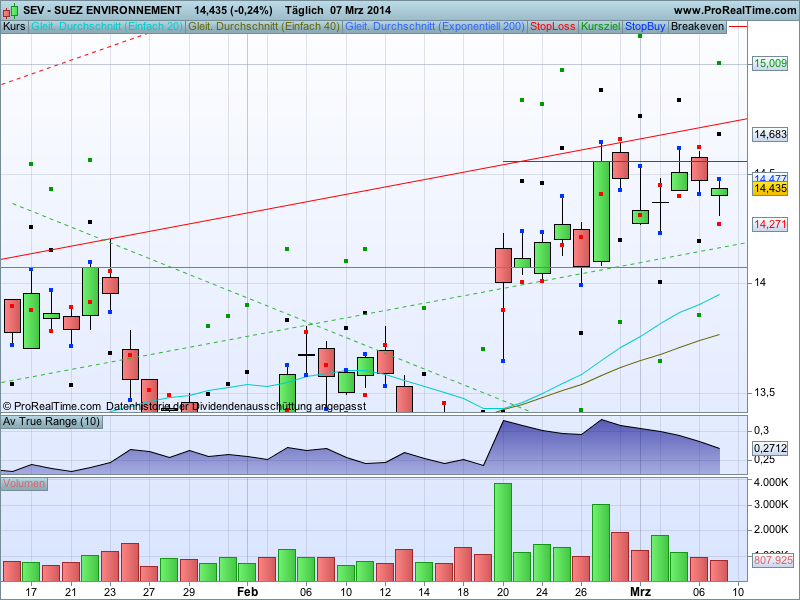Click the 807.925 volume value tag
This screenshot has width=800, height=600.
pyautogui.click(x=773, y=560)
